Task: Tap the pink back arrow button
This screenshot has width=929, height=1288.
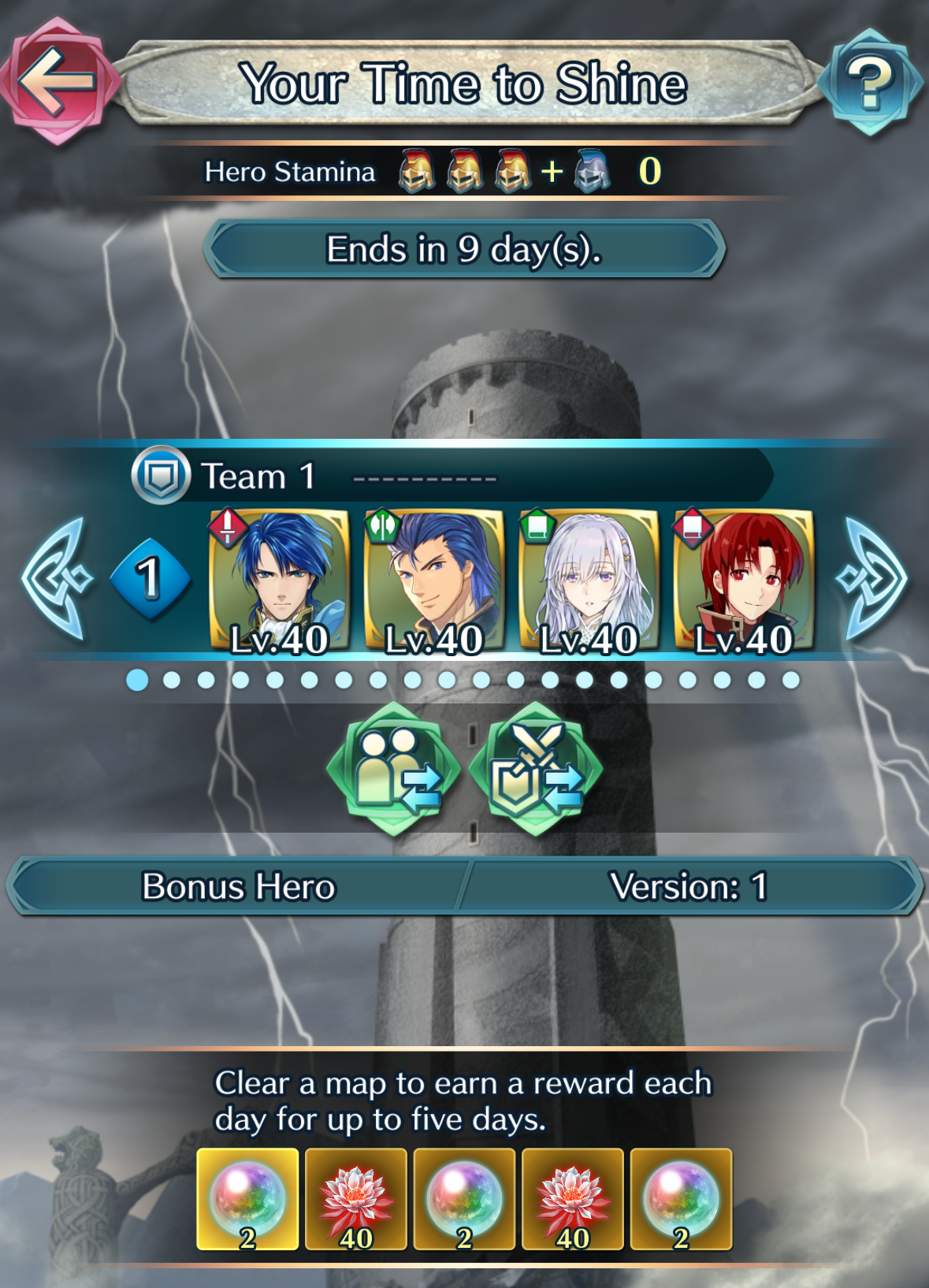Action: [x=58, y=81]
